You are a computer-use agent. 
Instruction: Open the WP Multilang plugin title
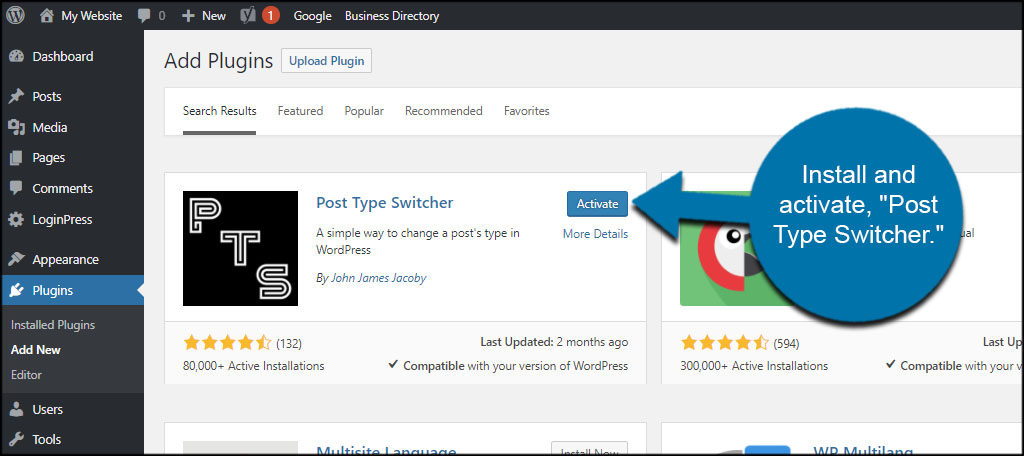[865, 450]
